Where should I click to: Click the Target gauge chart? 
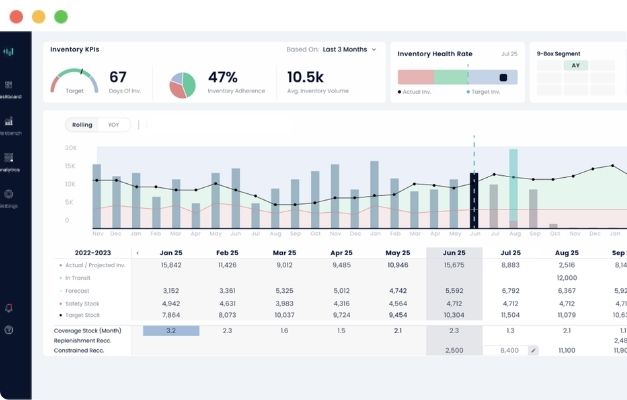click(x=74, y=81)
